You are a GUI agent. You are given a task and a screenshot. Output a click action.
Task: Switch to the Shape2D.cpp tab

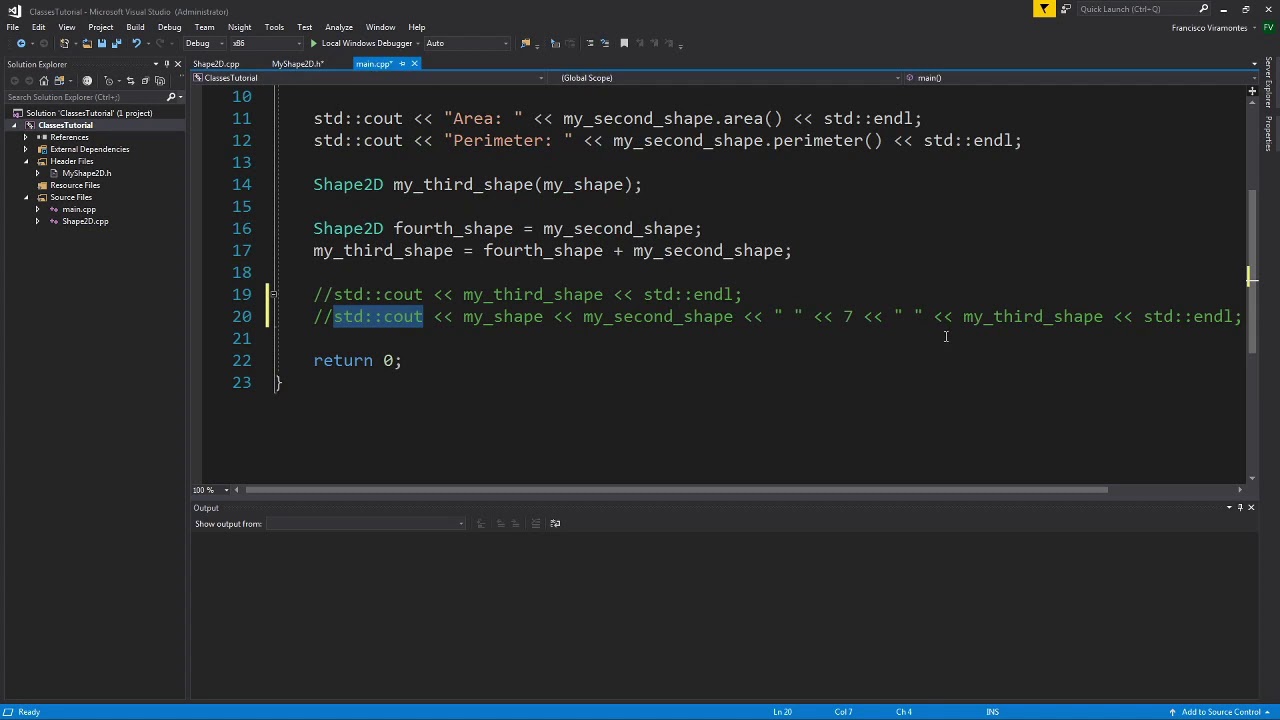(216, 64)
